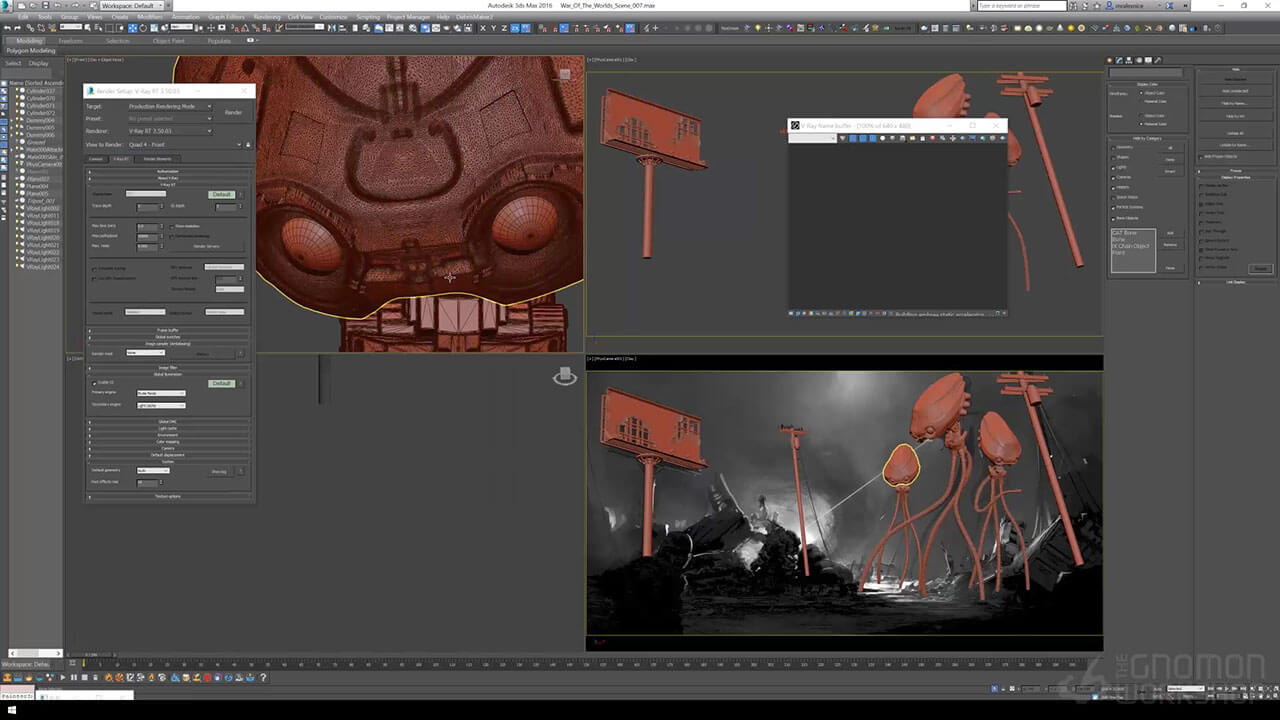Click the X axis constraint icon
The width and height of the screenshot is (1280, 720).
coord(484,28)
